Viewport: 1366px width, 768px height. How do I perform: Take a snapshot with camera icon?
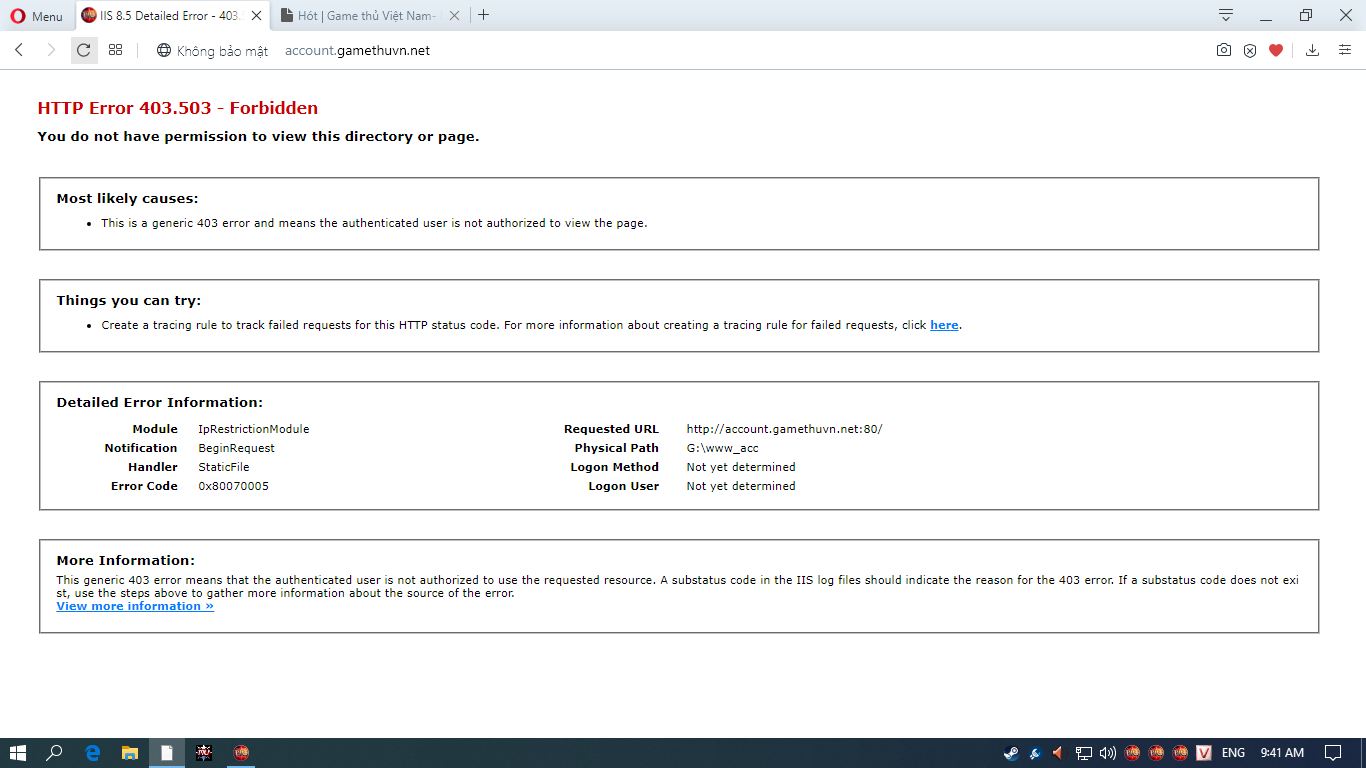click(x=1223, y=50)
